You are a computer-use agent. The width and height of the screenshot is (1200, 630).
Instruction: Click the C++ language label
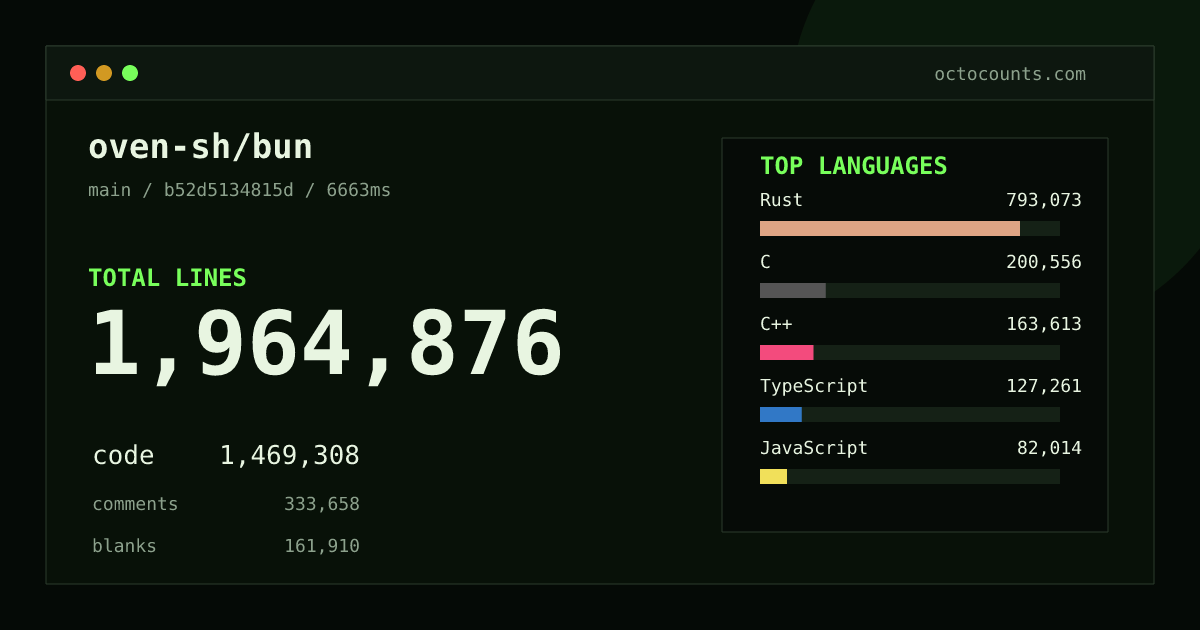776,324
